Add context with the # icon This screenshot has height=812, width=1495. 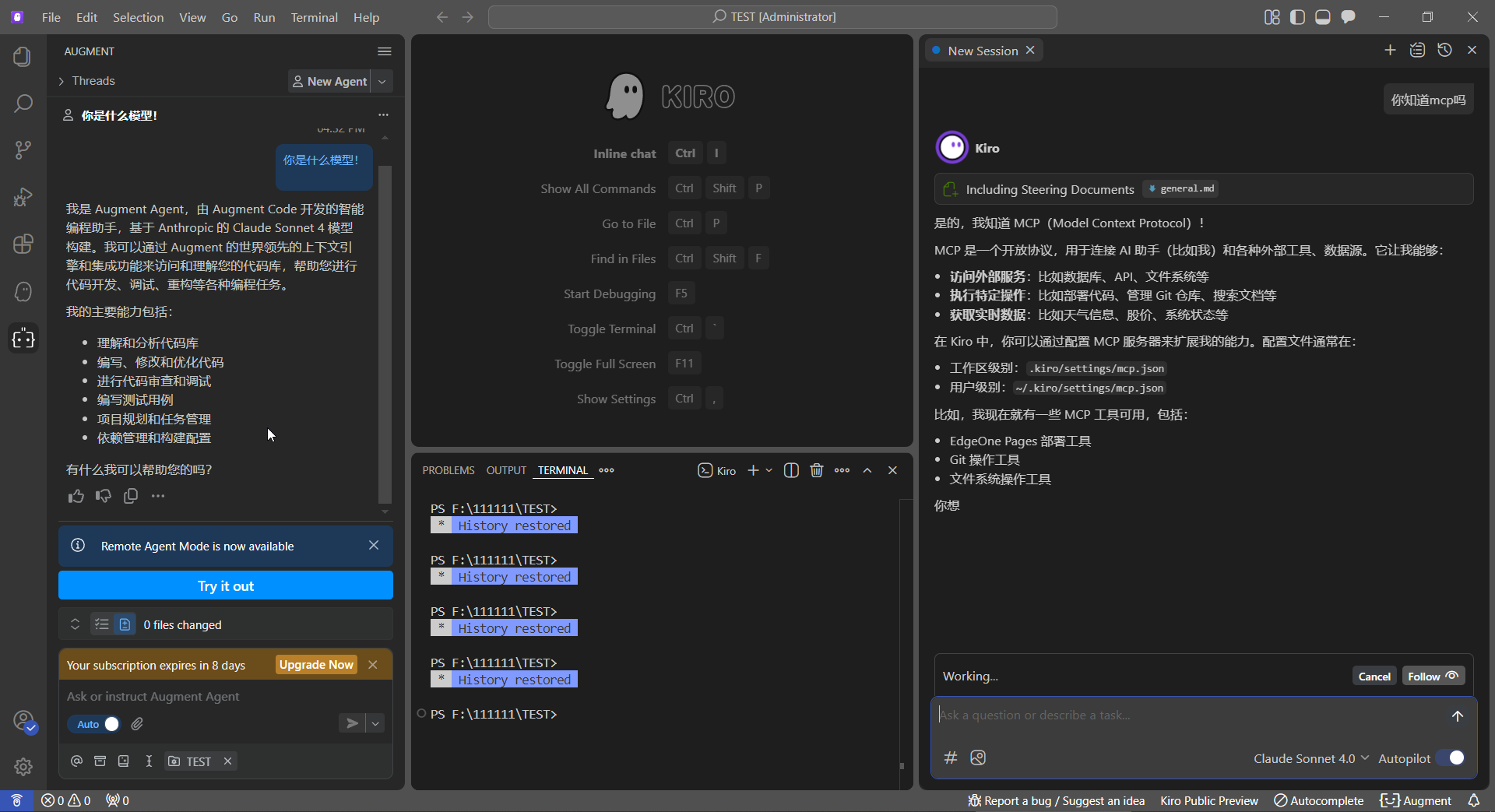pyautogui.click(x=951, y=758)
